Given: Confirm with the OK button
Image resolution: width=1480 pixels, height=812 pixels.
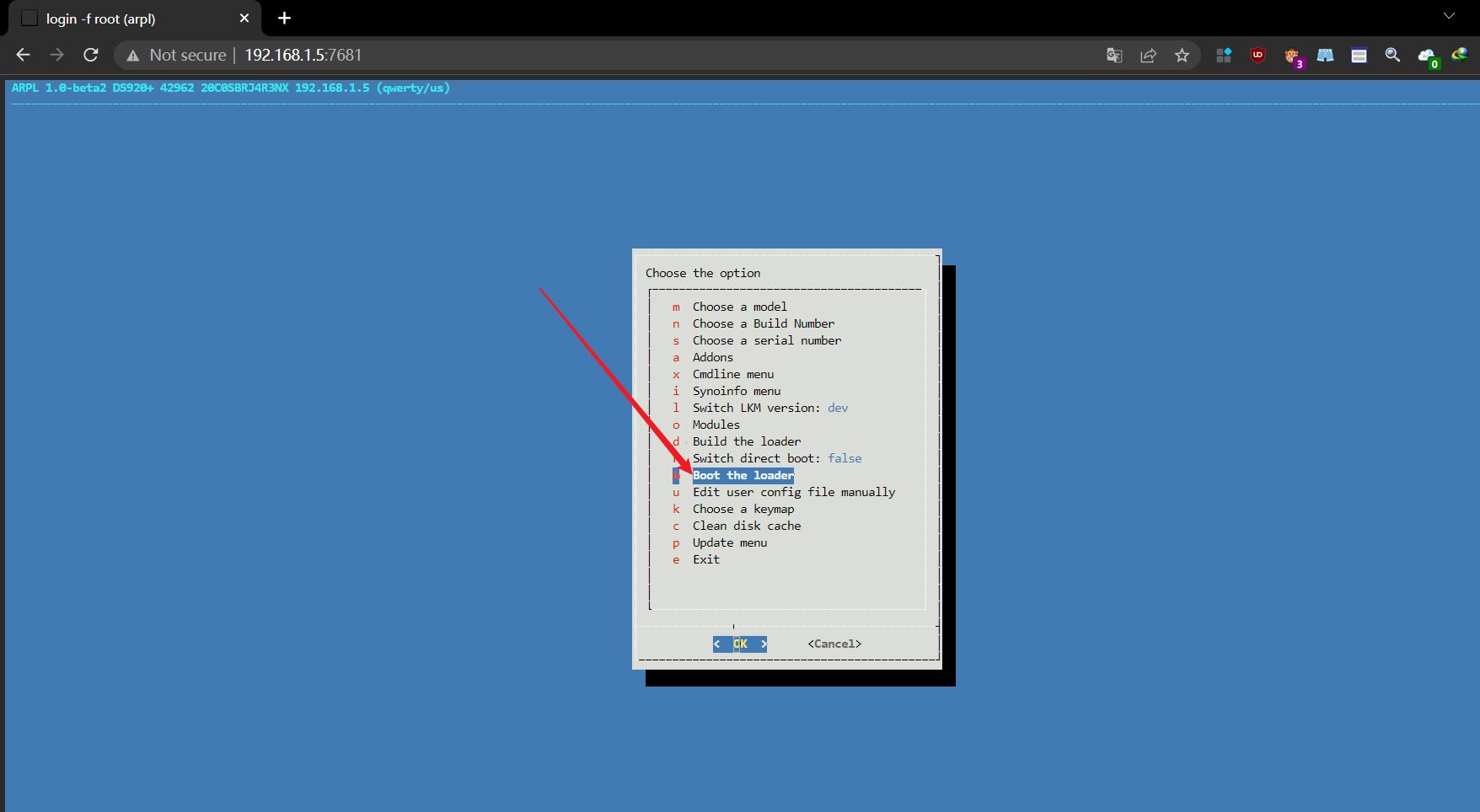Looking at the screenshot, I should point(740,644).
